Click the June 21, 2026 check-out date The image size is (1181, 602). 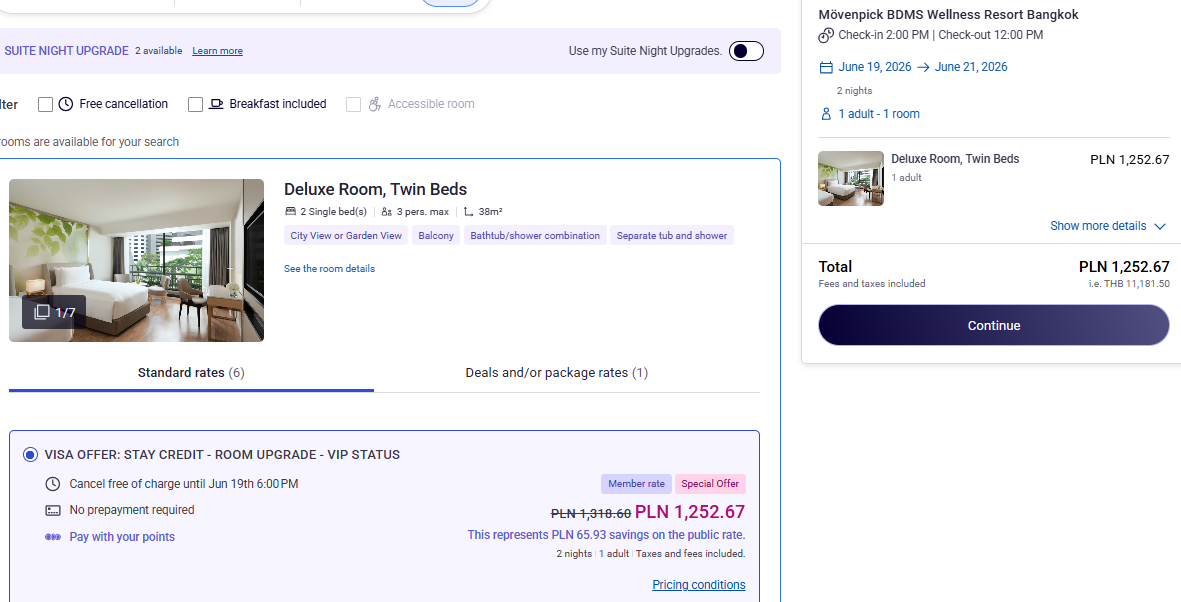[971, 67]
